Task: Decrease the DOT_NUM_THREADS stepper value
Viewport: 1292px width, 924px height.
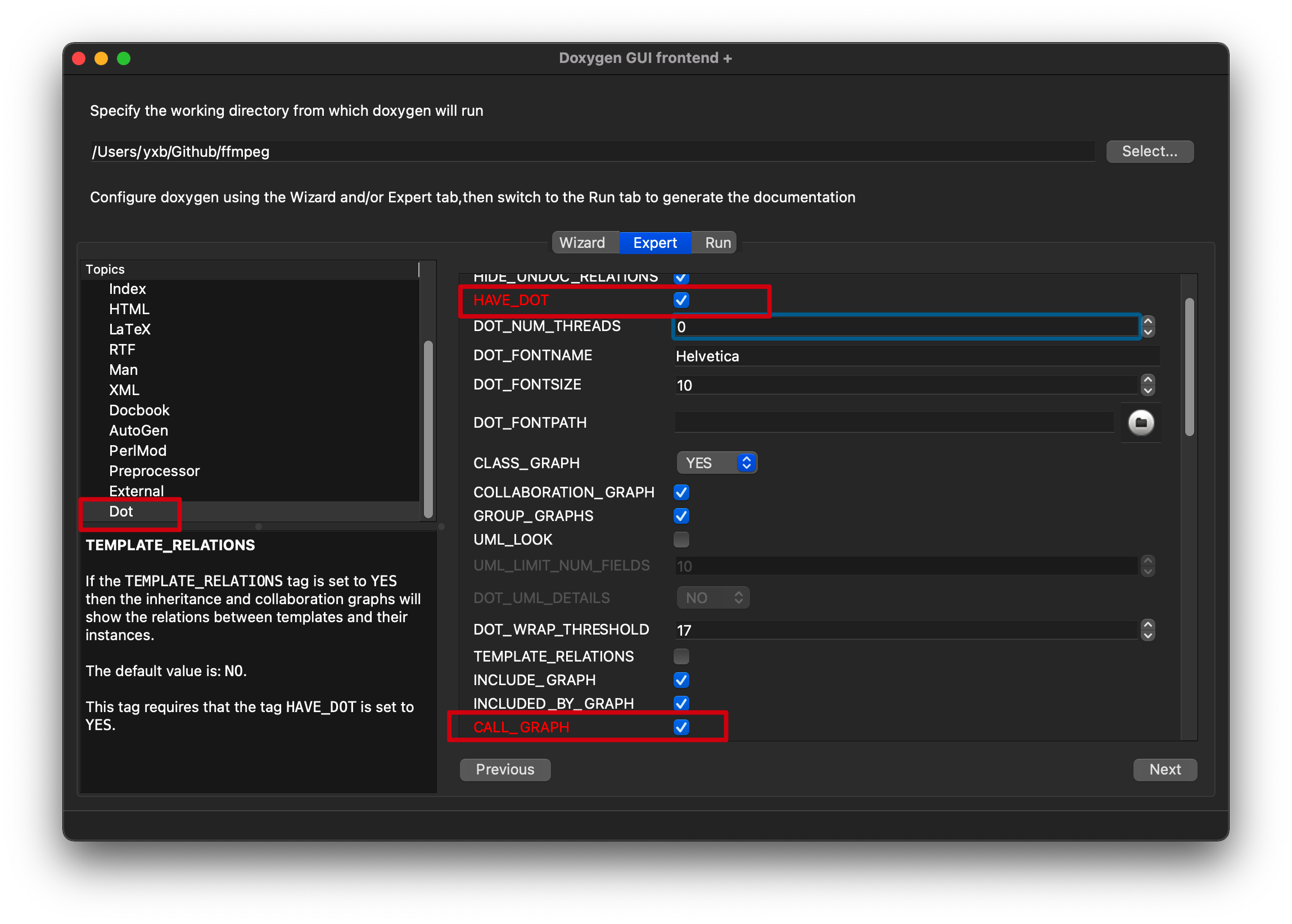Action: (x=1148, y=332)
